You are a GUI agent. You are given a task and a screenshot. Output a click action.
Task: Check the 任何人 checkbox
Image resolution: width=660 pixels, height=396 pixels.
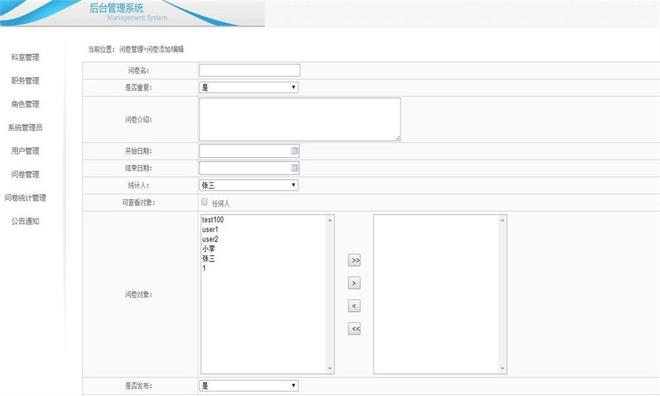pos(204,202)
